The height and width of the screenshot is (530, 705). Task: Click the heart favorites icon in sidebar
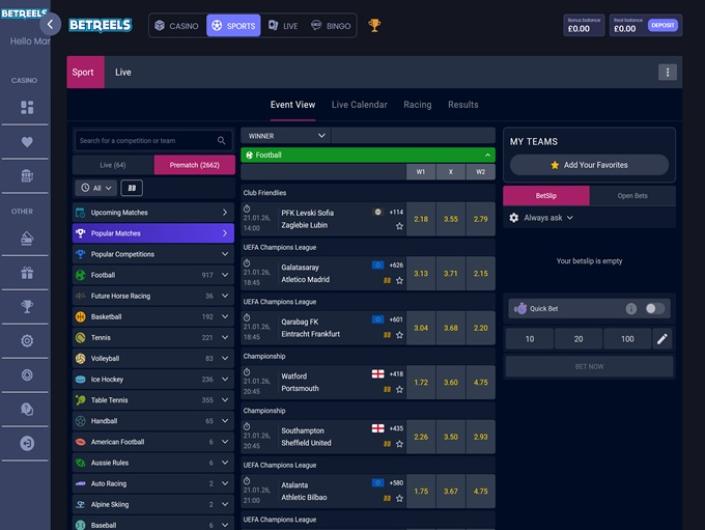point(27,142)
